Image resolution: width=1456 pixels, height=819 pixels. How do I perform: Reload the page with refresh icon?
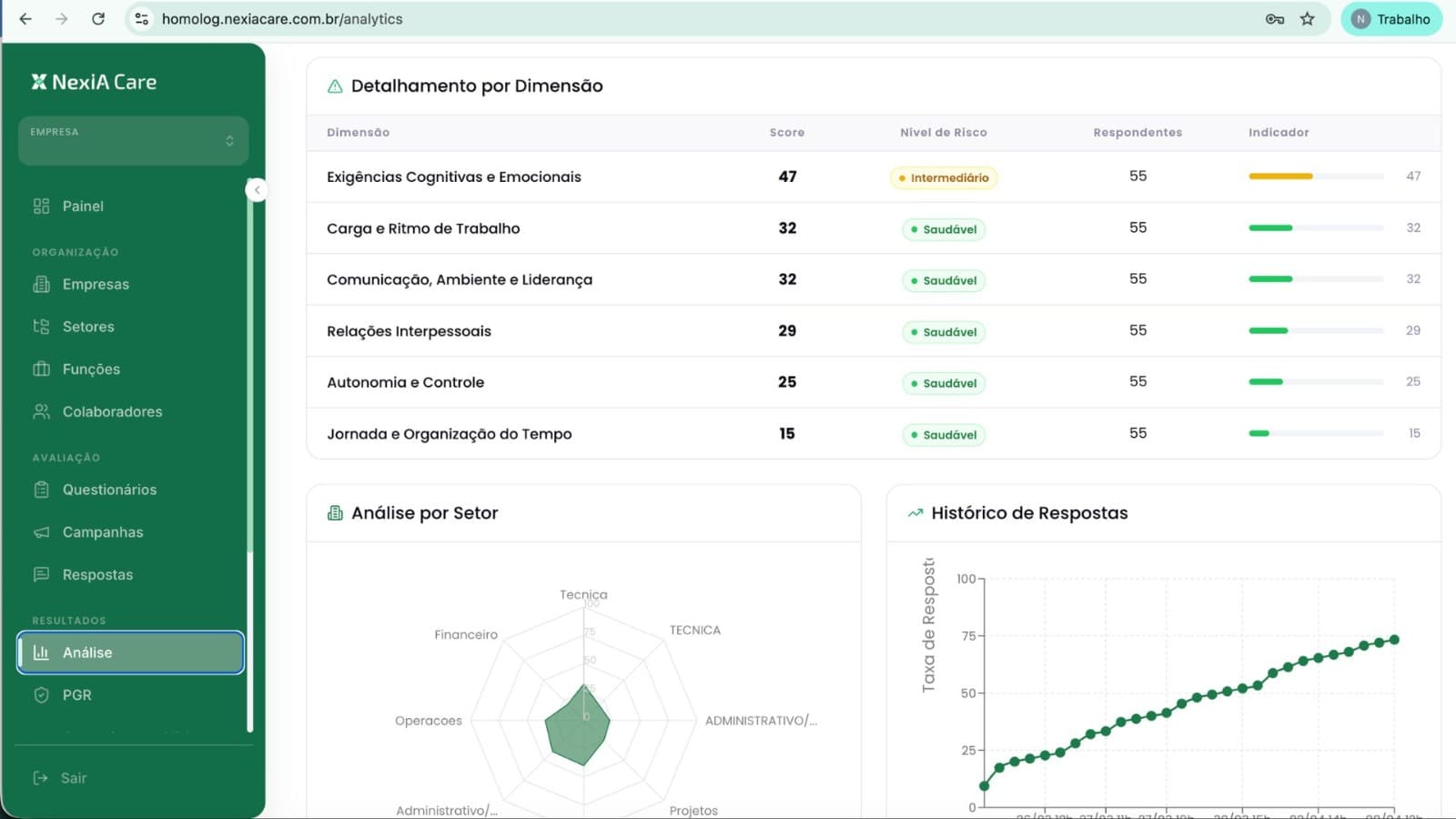tap(98, 18)
